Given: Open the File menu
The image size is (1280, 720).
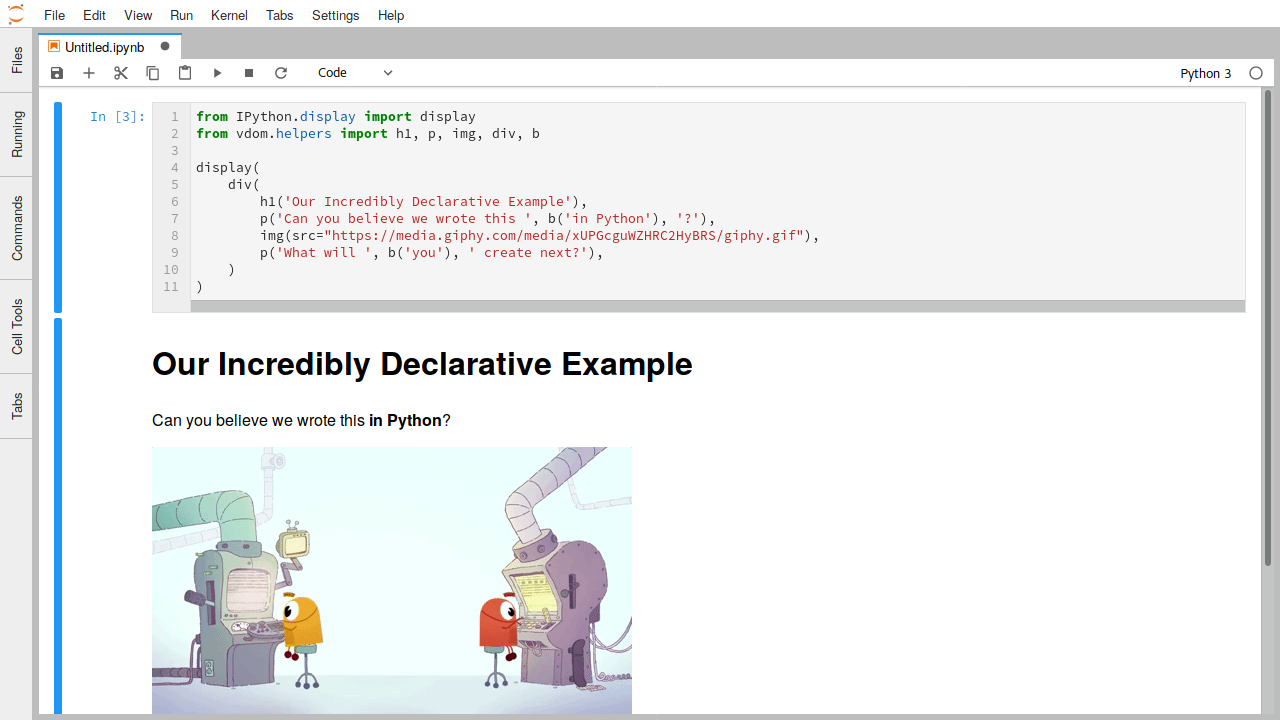Looking at the screenshot, I should pos(55,15).
